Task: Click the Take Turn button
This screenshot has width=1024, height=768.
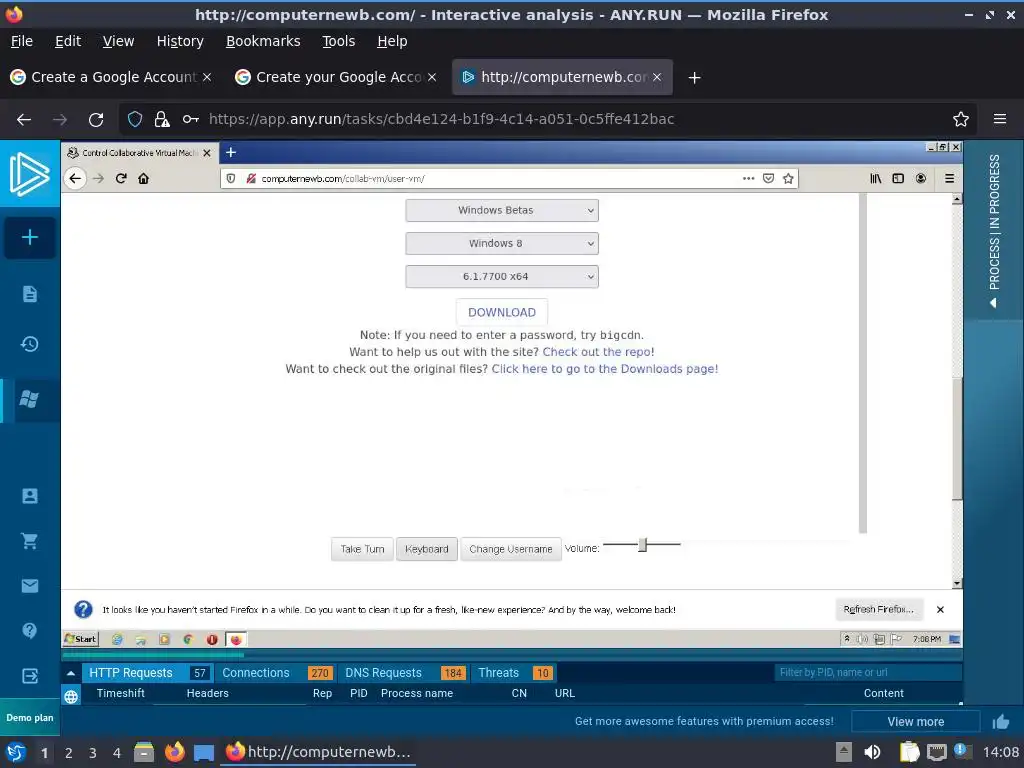Action: [x=362, y=549]
